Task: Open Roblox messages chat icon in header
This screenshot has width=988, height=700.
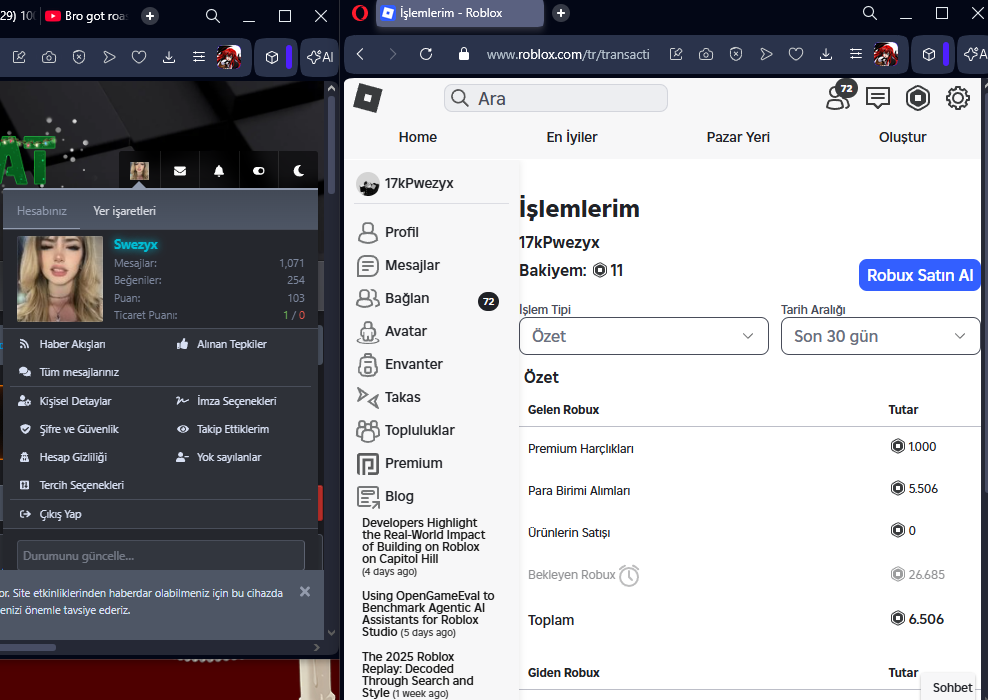Action: 878,98
